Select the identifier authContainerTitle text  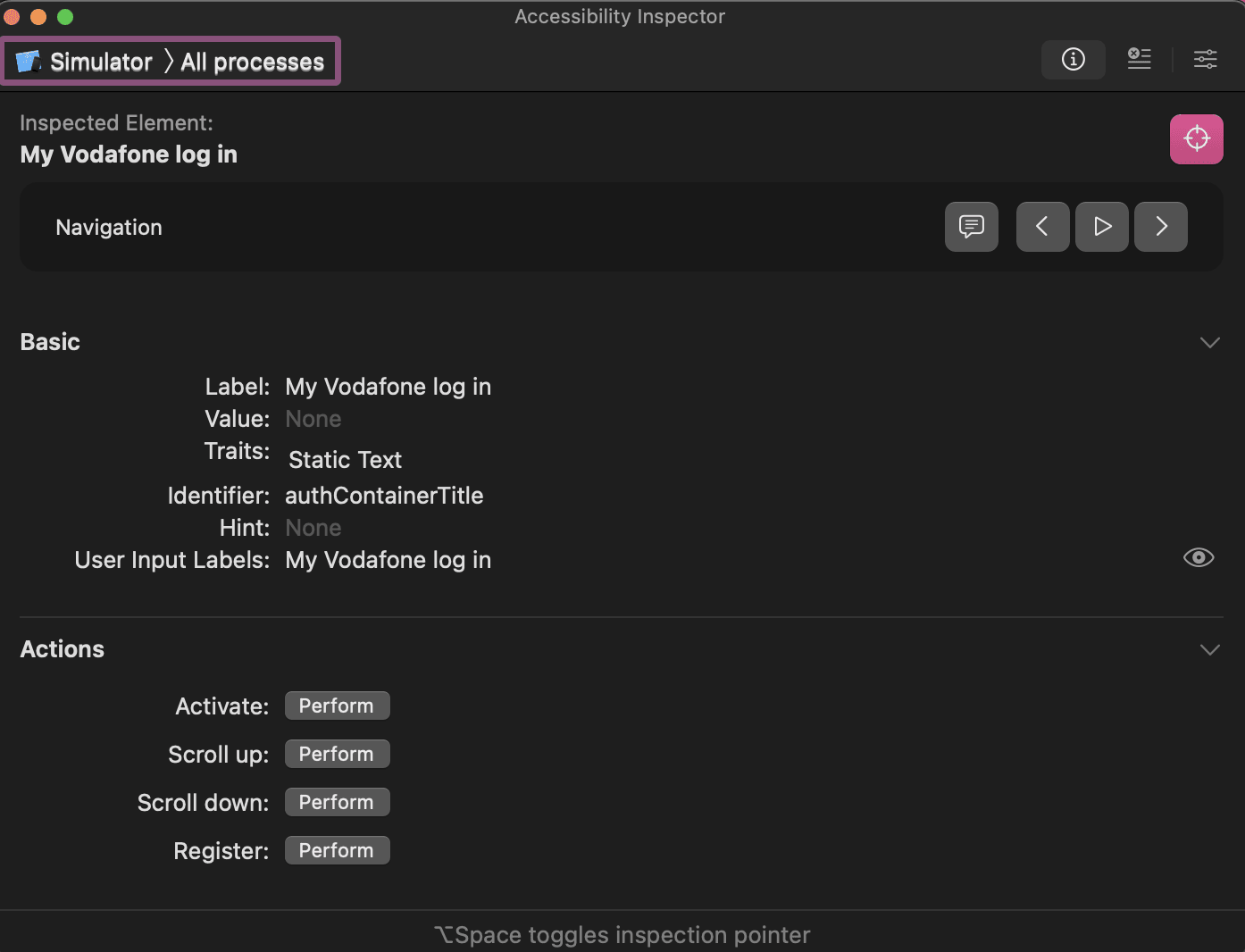(x=384, y=496)
